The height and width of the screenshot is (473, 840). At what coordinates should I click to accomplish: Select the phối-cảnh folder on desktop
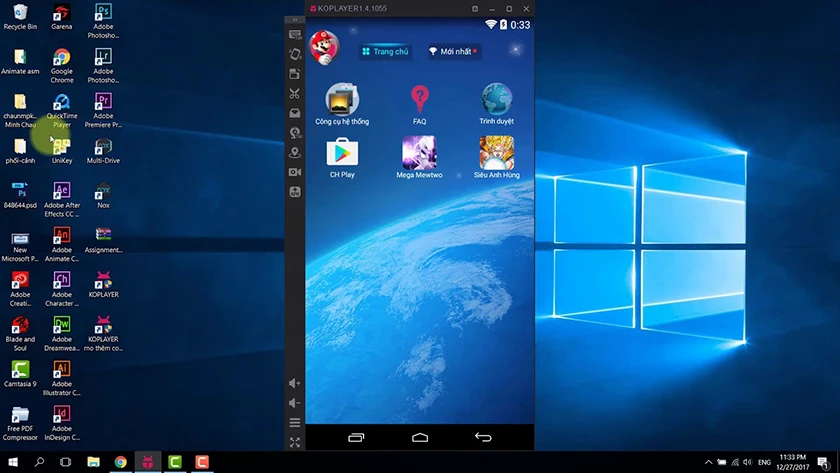pos(20,151)
